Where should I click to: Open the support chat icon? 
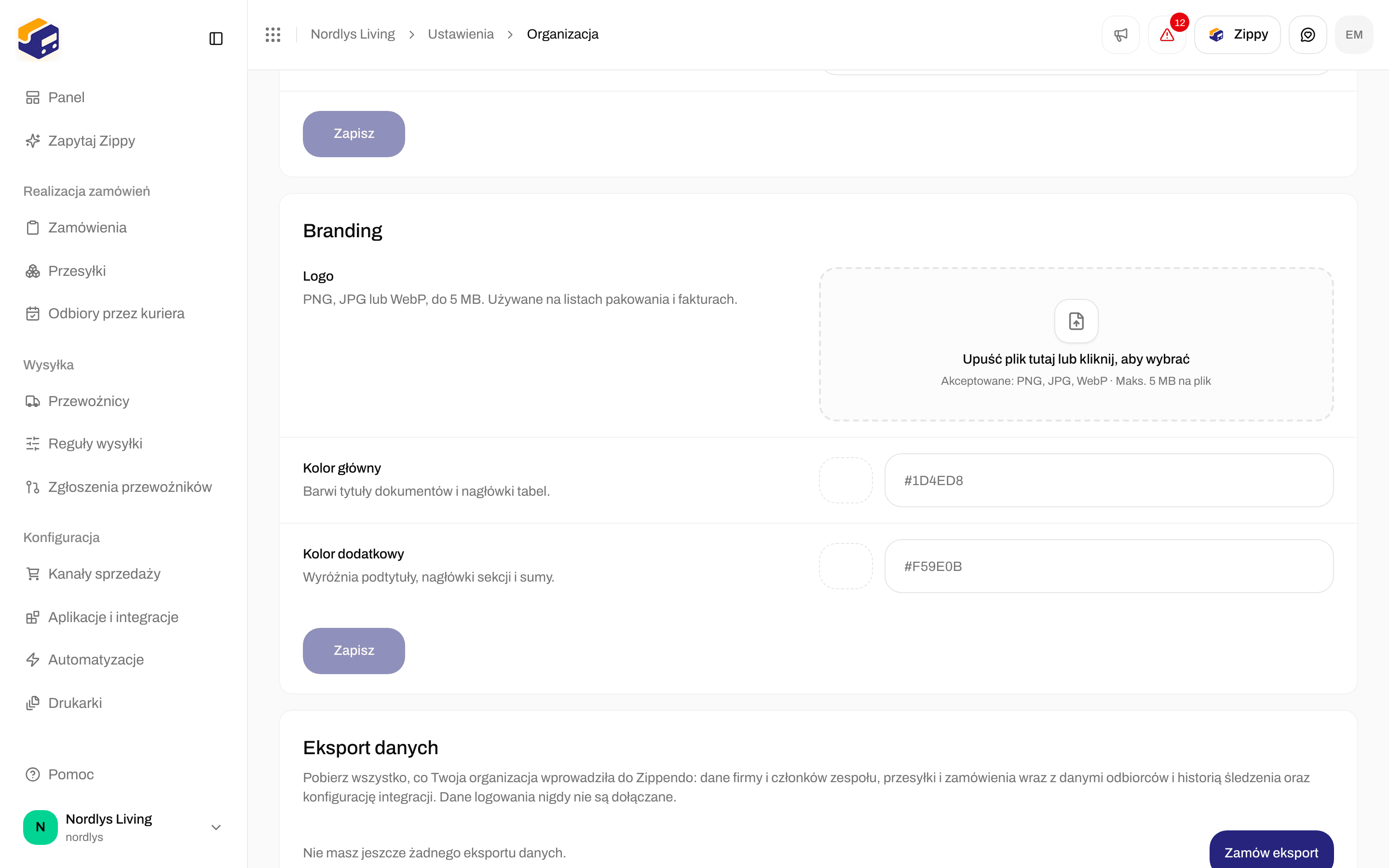(1307, 34)
